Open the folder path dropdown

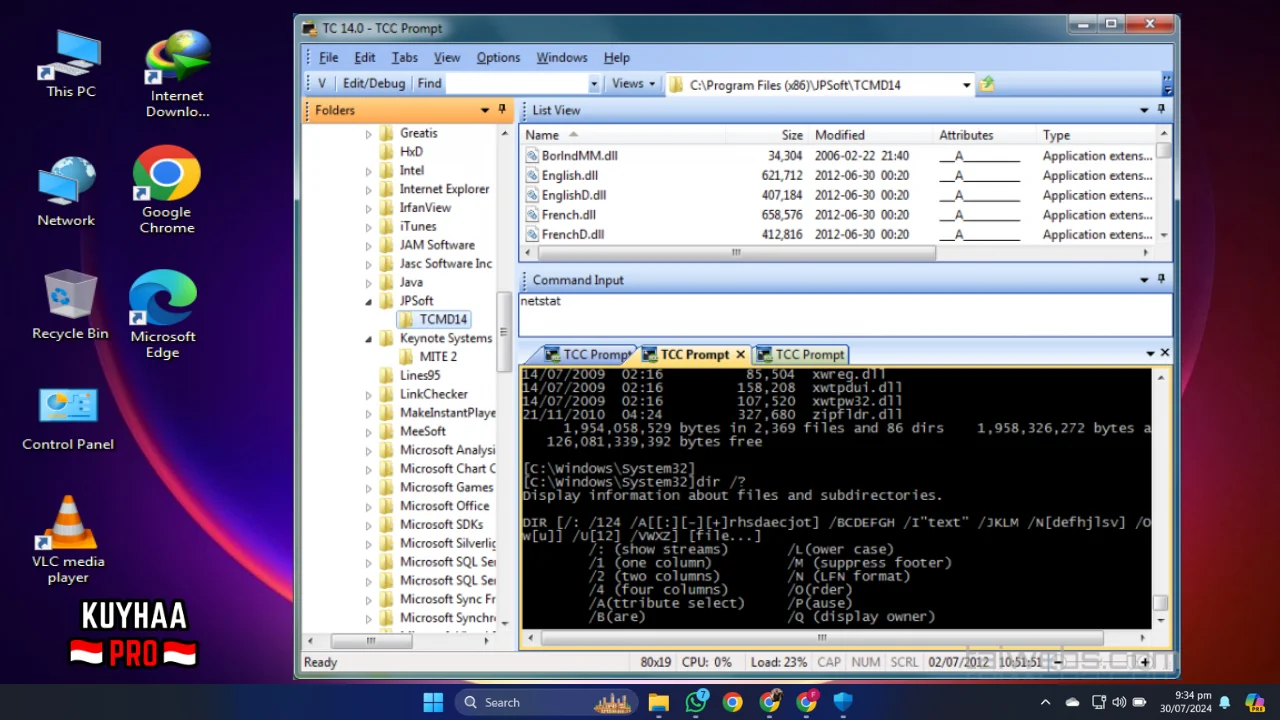(966, 85)
